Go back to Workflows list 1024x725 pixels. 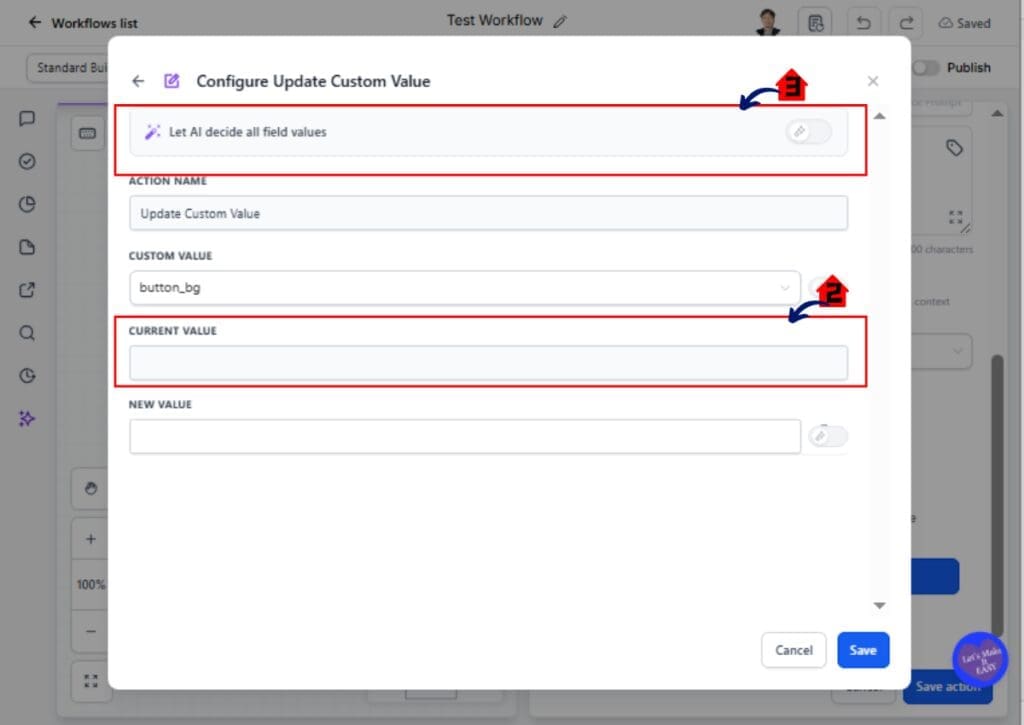pos(82,23)
